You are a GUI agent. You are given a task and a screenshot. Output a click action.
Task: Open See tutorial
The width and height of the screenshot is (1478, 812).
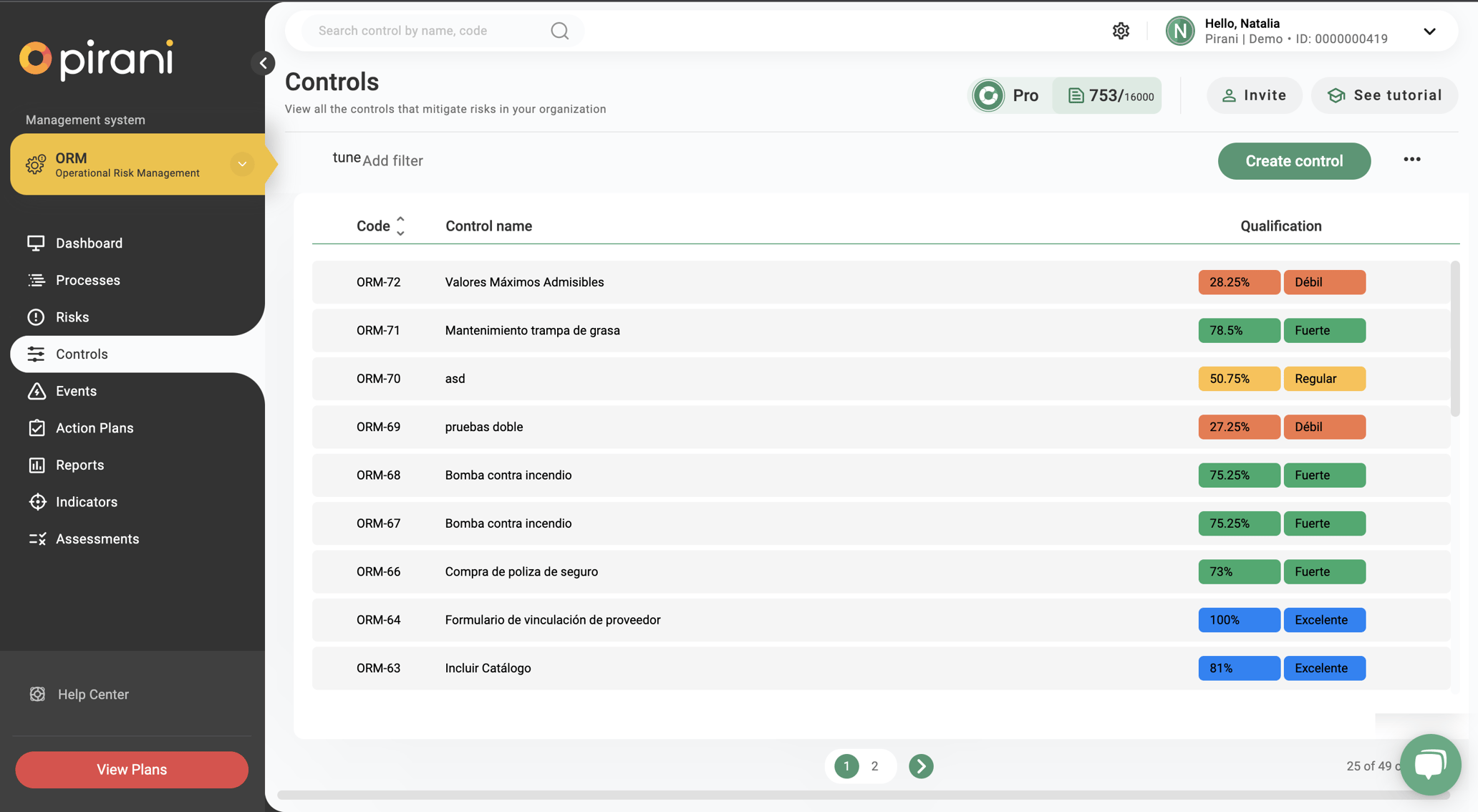pos(1384,95)
